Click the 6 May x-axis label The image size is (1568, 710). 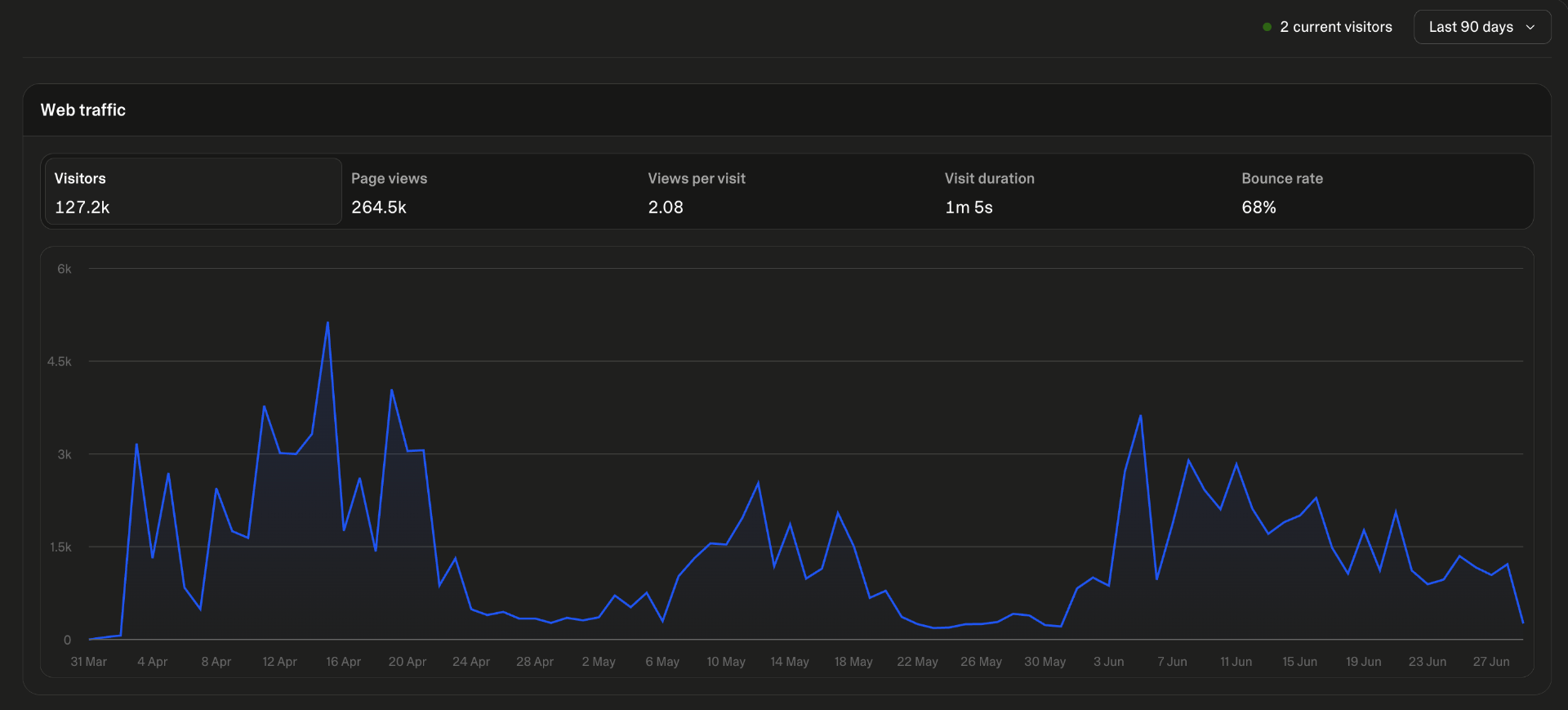click(662, 662)
